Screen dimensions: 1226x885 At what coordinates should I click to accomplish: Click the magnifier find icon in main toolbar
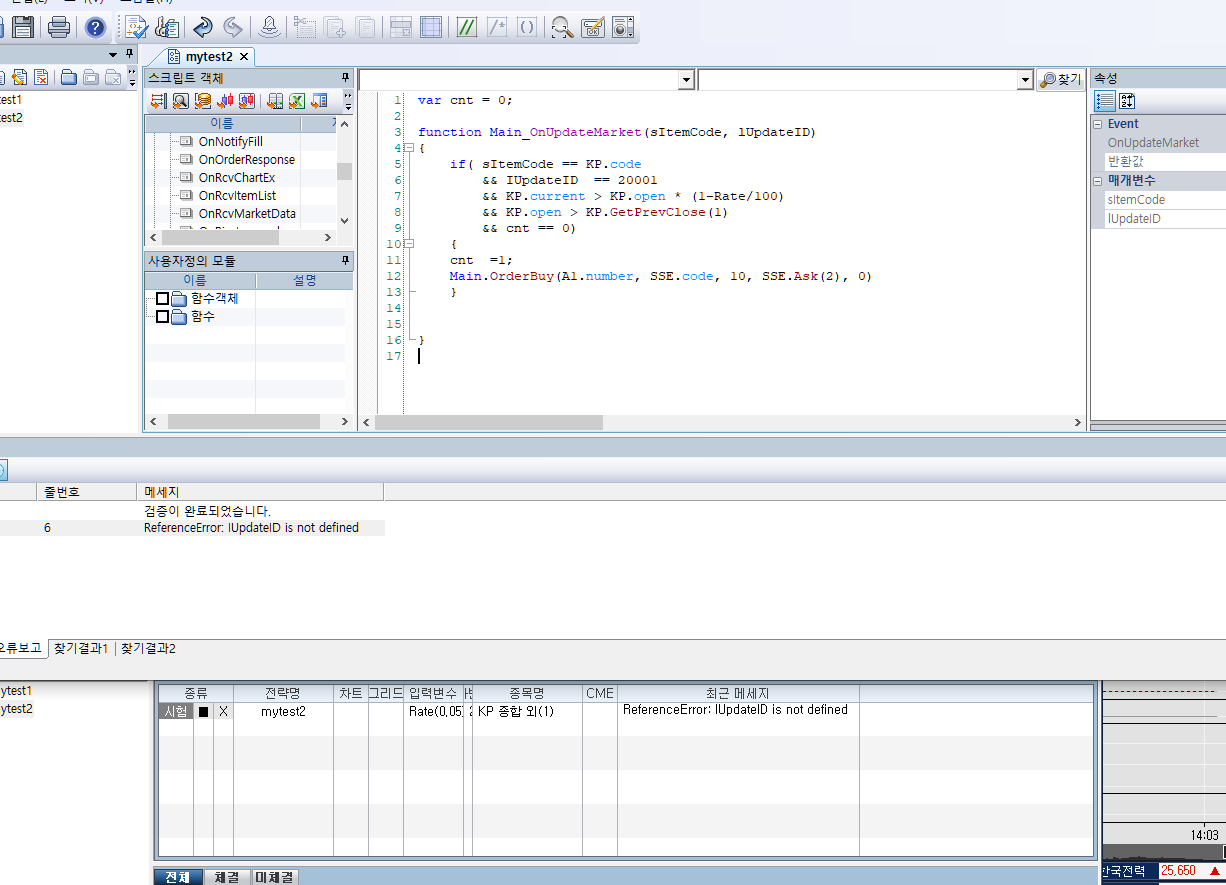(563, 27)
